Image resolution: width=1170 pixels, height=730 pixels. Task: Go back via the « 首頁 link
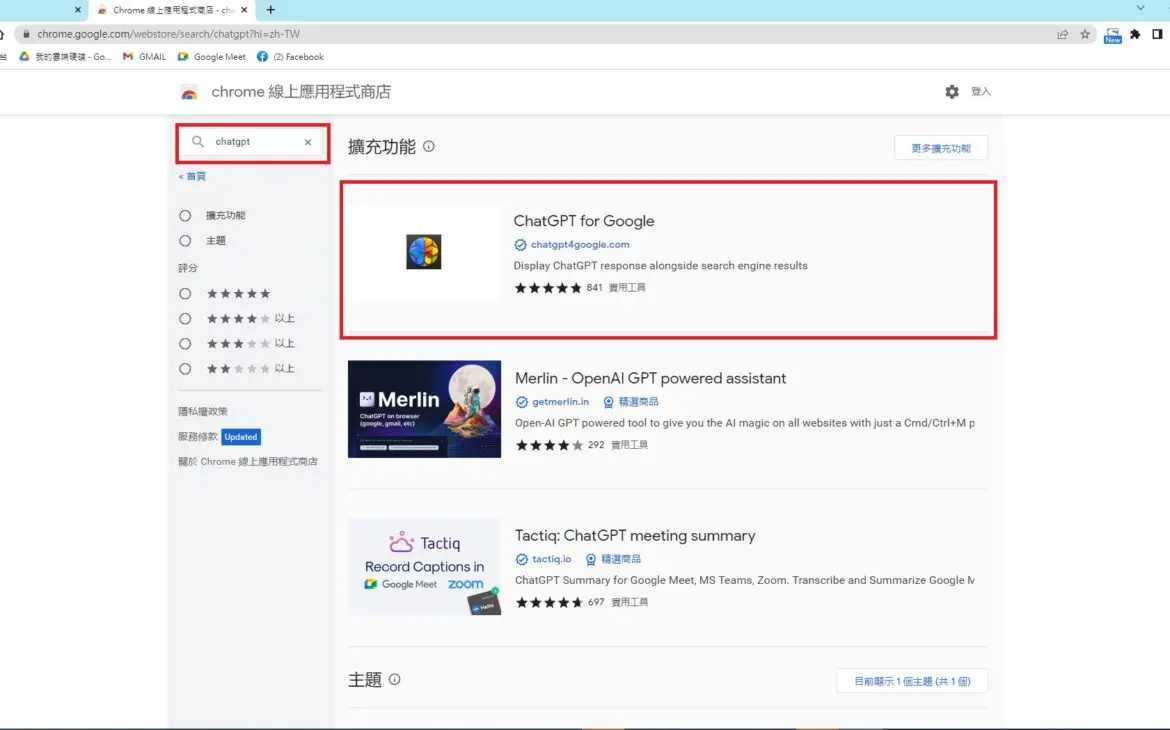point(192,176)
